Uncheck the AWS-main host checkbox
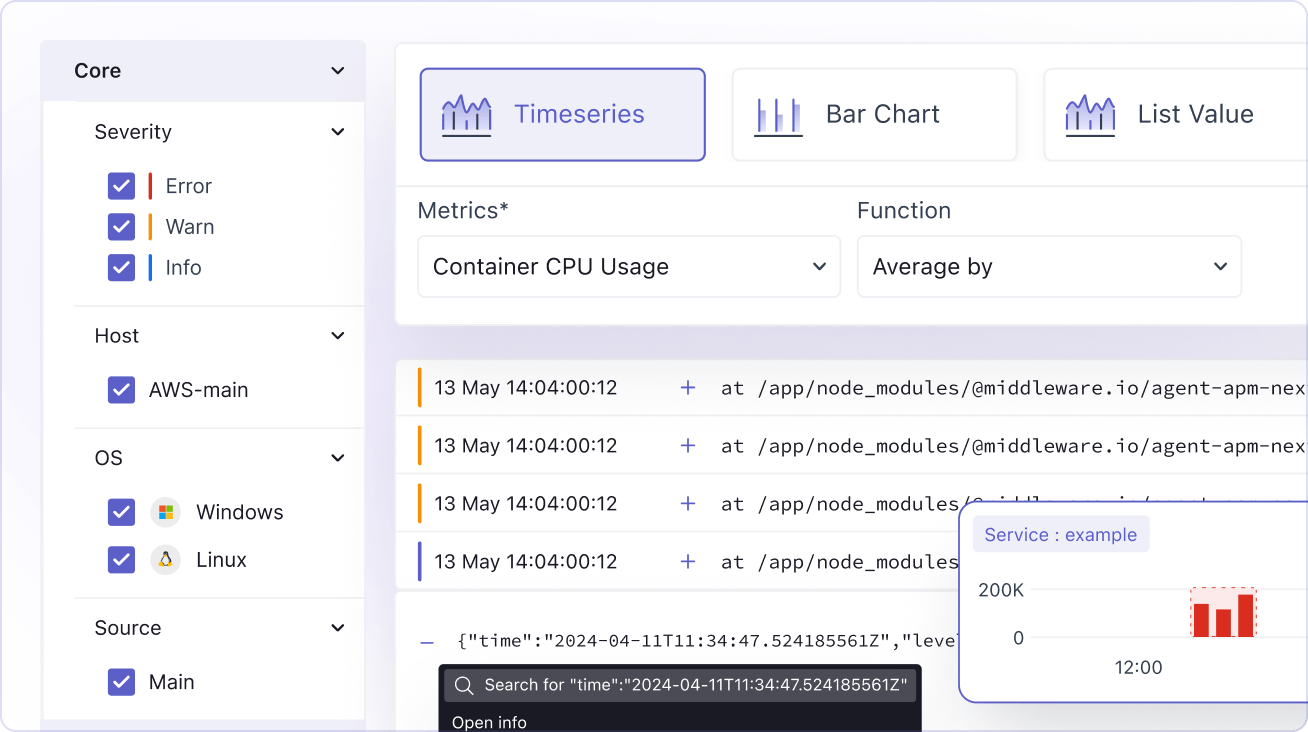This screenshot has width=1308, height=732. [121, 390]
